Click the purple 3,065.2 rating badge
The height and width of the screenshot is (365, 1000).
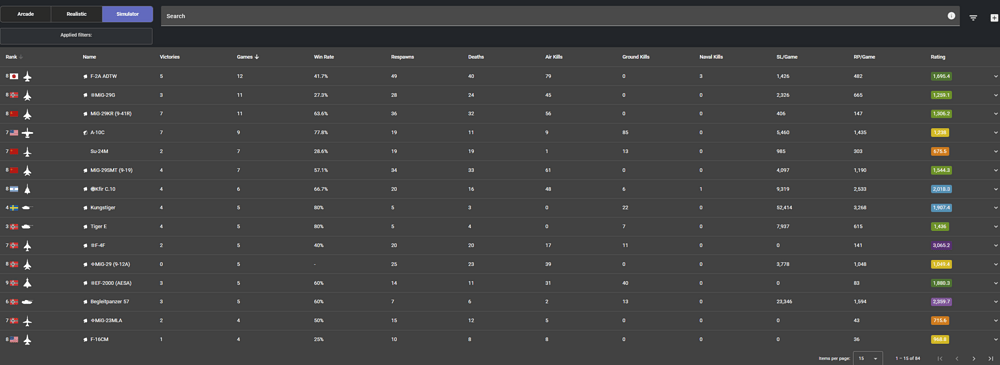tap(941, 246)
